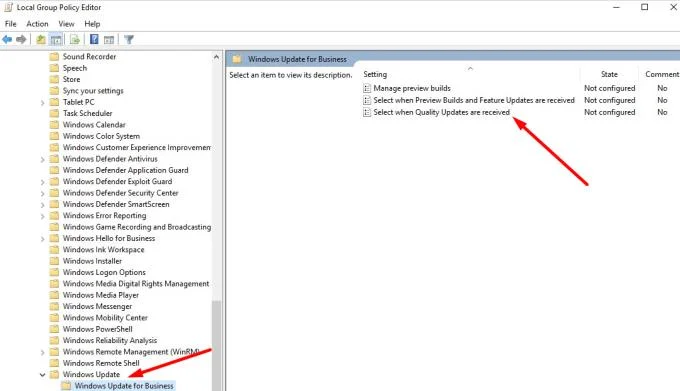Maximize the Local Group Policy Editor window
This screenshot has height=391, width=680.
644,7
